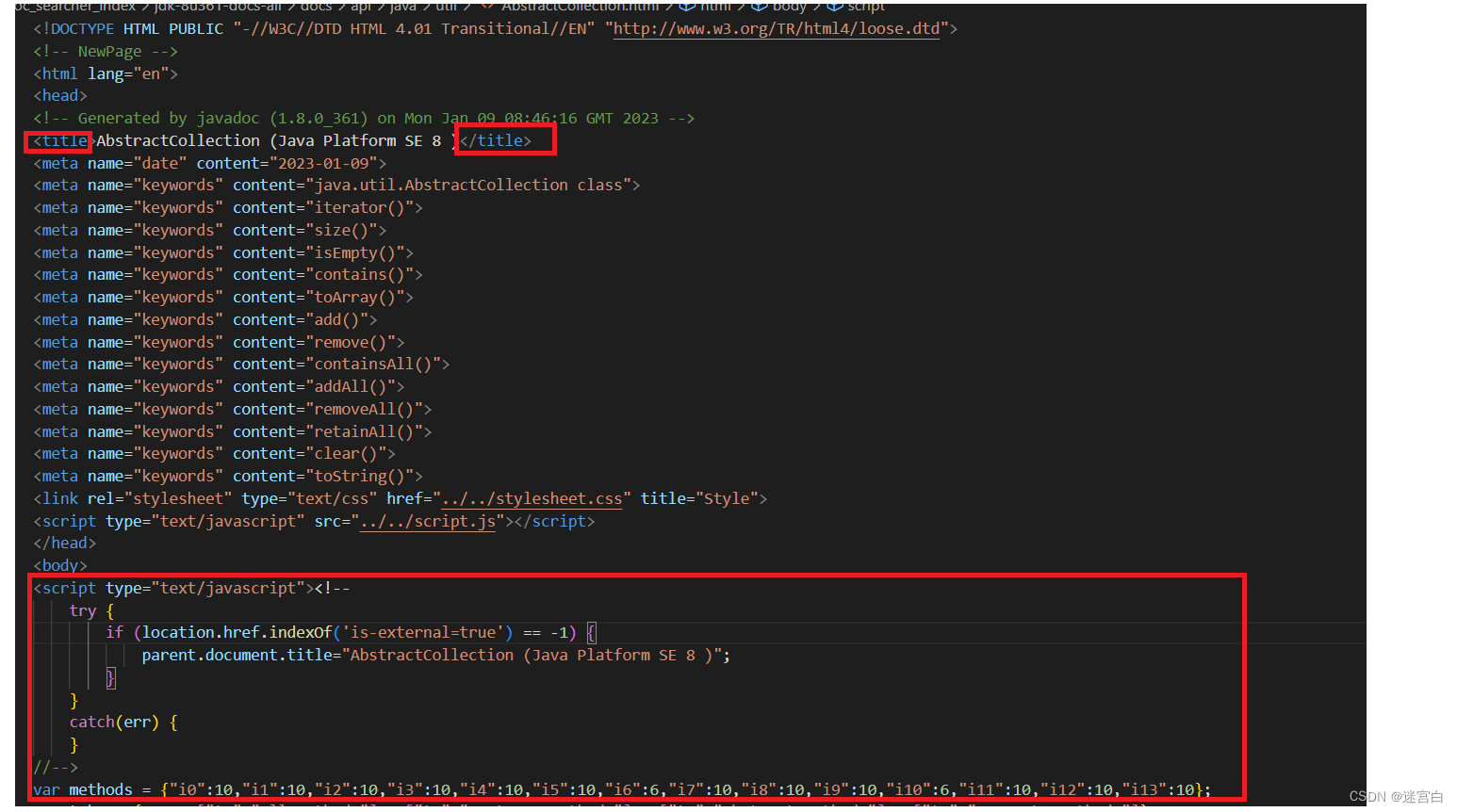
Task: Click the content="isEmpty()" meta line
Action: click(223, 252)
